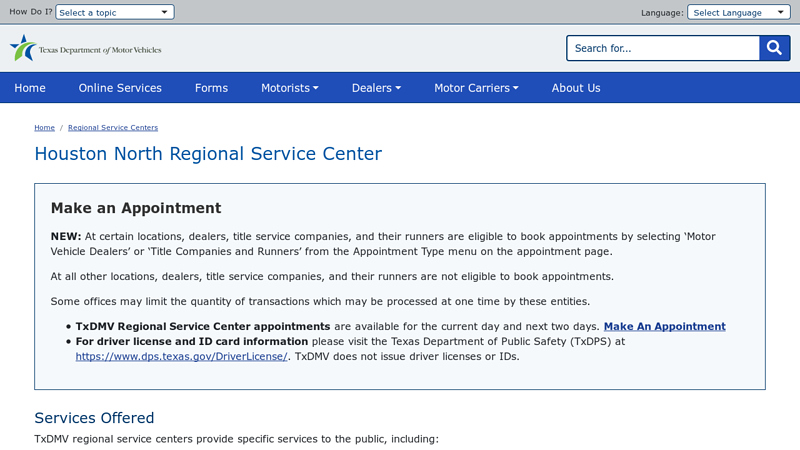Image resolution: width=800 pixels, height=450 pixels.
Task: Expand the Motorists menu
Action: (290, 88)
